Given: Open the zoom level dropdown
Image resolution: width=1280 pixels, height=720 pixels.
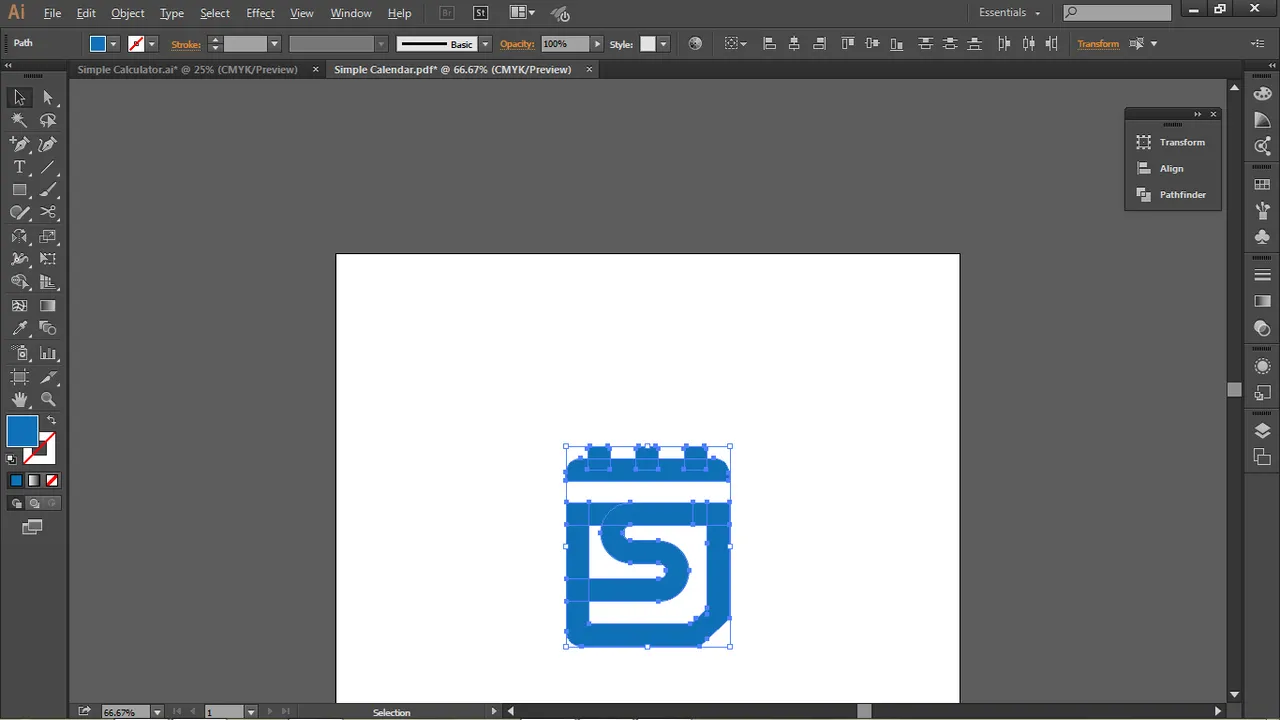Looking at the screenshot, I should [x=157, y=712].
